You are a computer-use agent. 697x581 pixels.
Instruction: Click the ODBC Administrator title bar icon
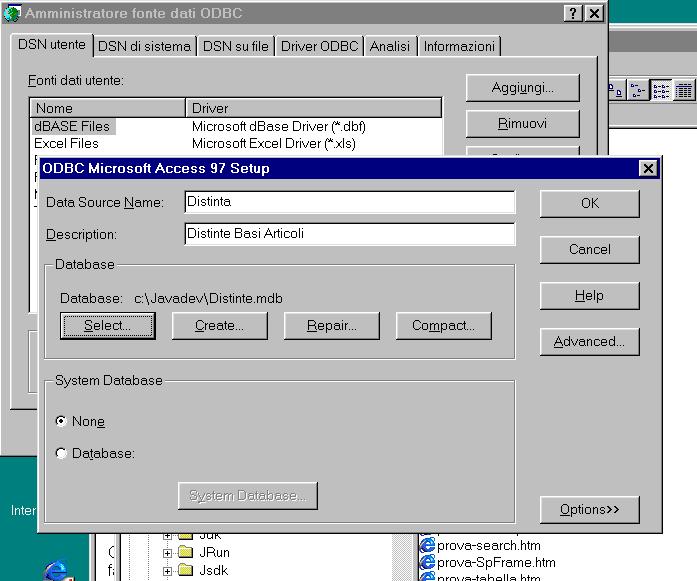click(12, 13)
